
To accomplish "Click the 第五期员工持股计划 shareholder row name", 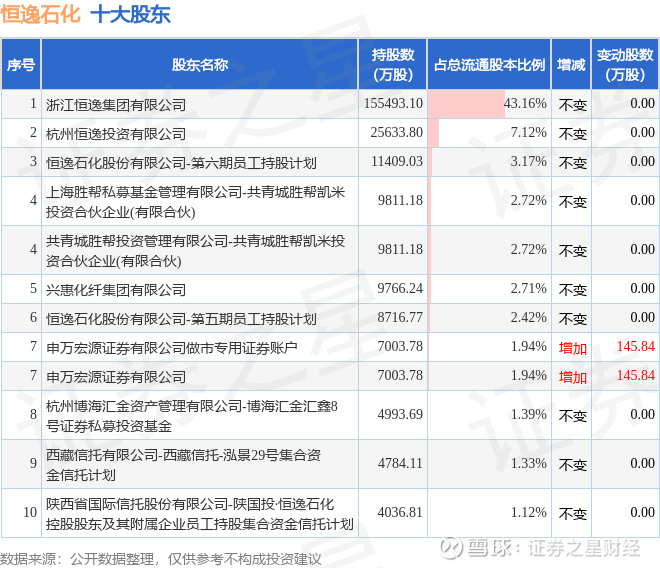I will [181, 319].
